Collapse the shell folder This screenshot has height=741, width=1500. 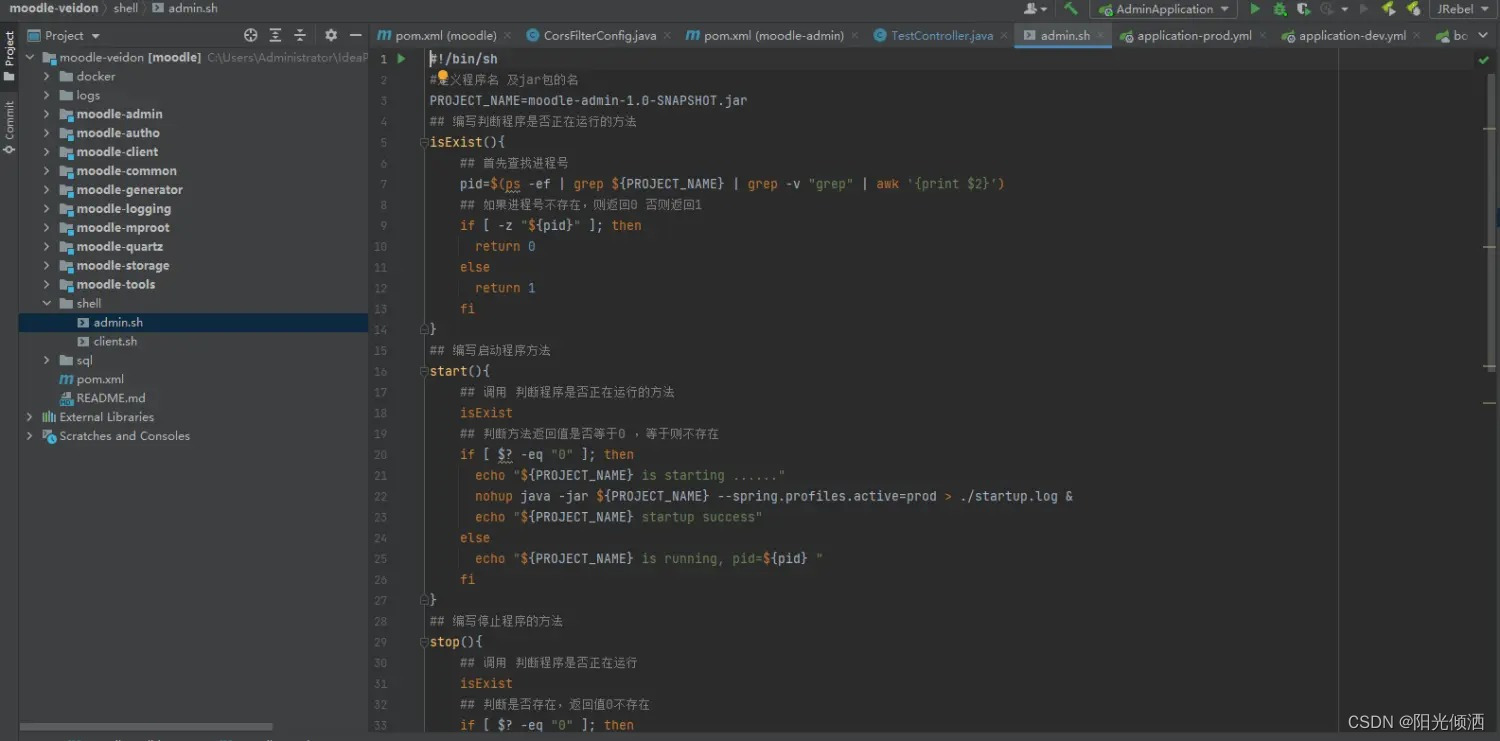[x=47, y=303]
